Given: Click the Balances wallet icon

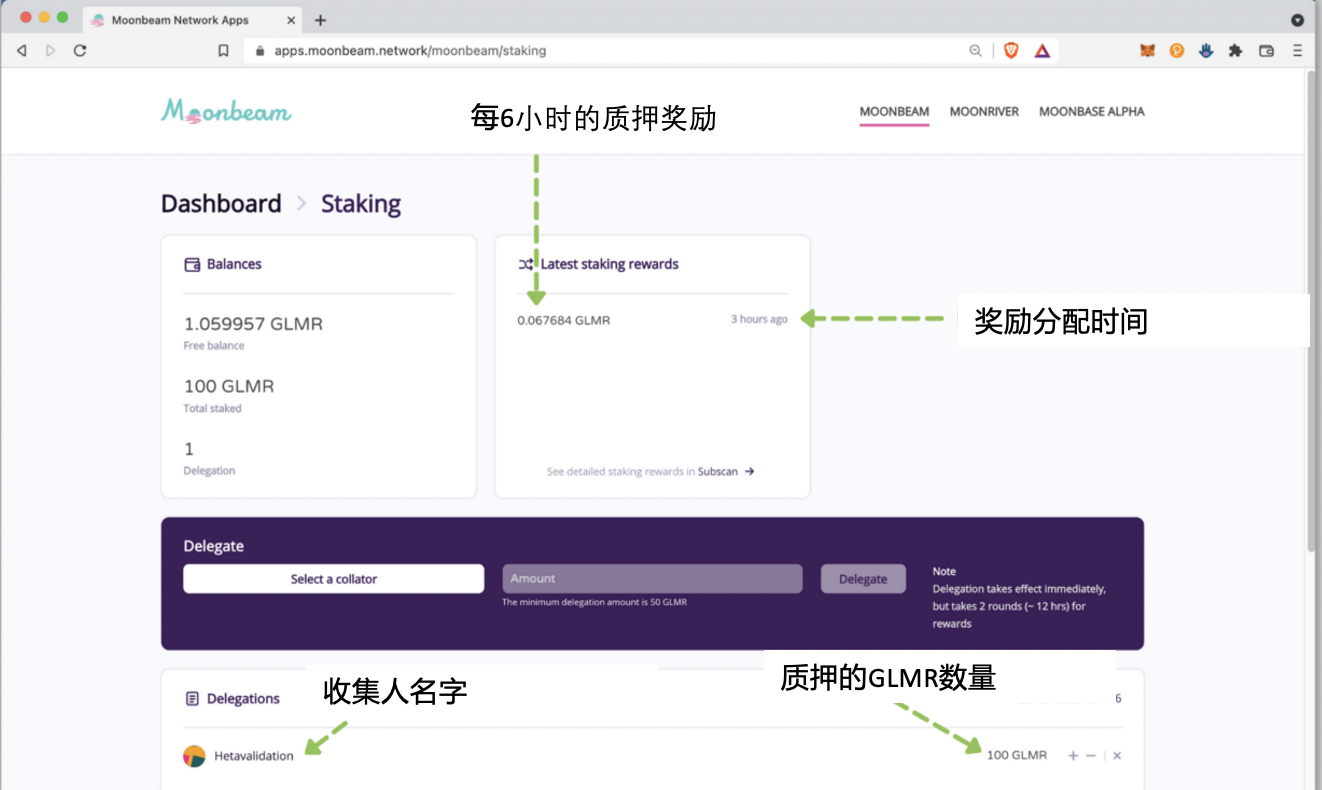Looking at the screenshot, I should [193, 265].
